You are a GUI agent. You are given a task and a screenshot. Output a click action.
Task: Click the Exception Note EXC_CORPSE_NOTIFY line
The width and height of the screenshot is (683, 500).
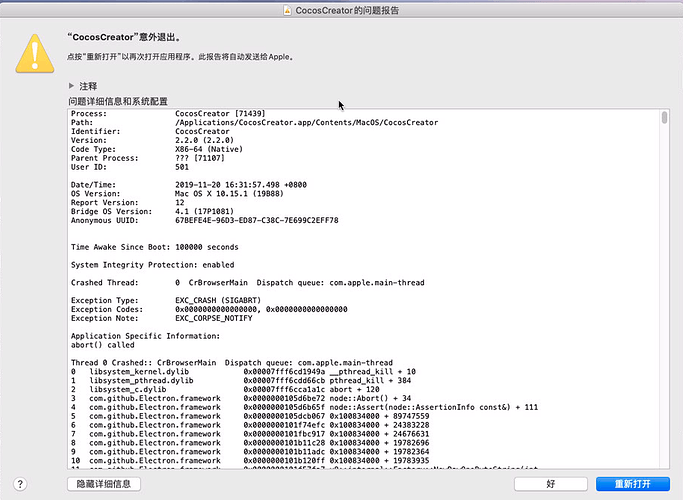point(162,318)
